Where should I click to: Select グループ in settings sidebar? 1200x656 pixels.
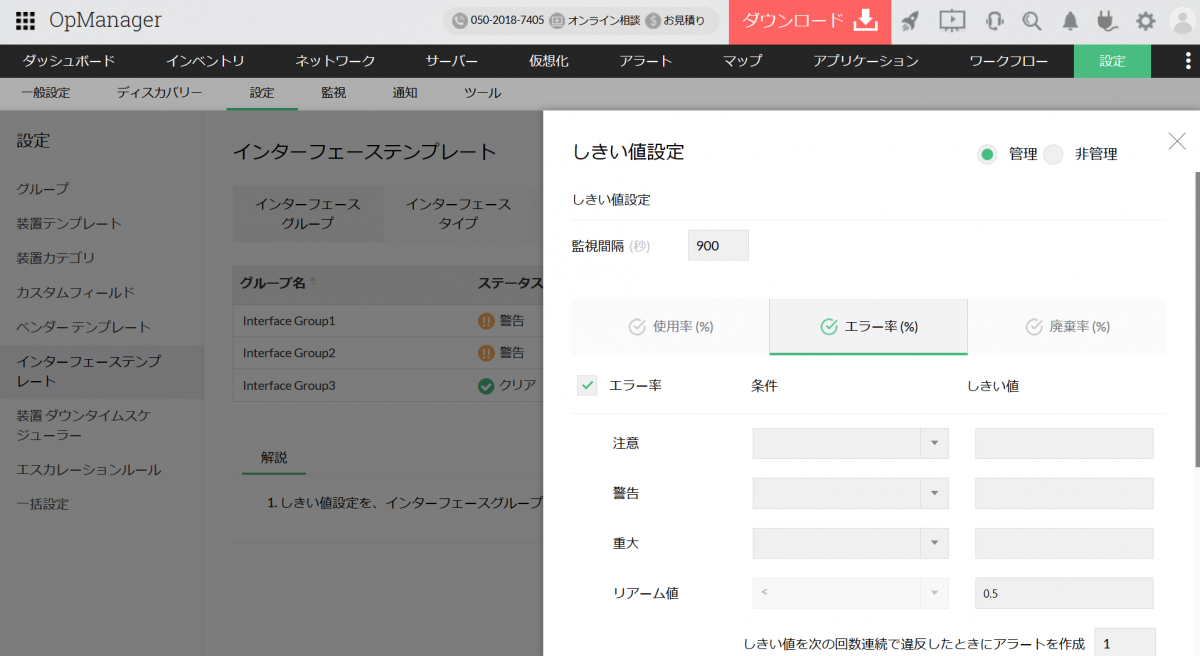pyautogui.click(x=43, y=188)
